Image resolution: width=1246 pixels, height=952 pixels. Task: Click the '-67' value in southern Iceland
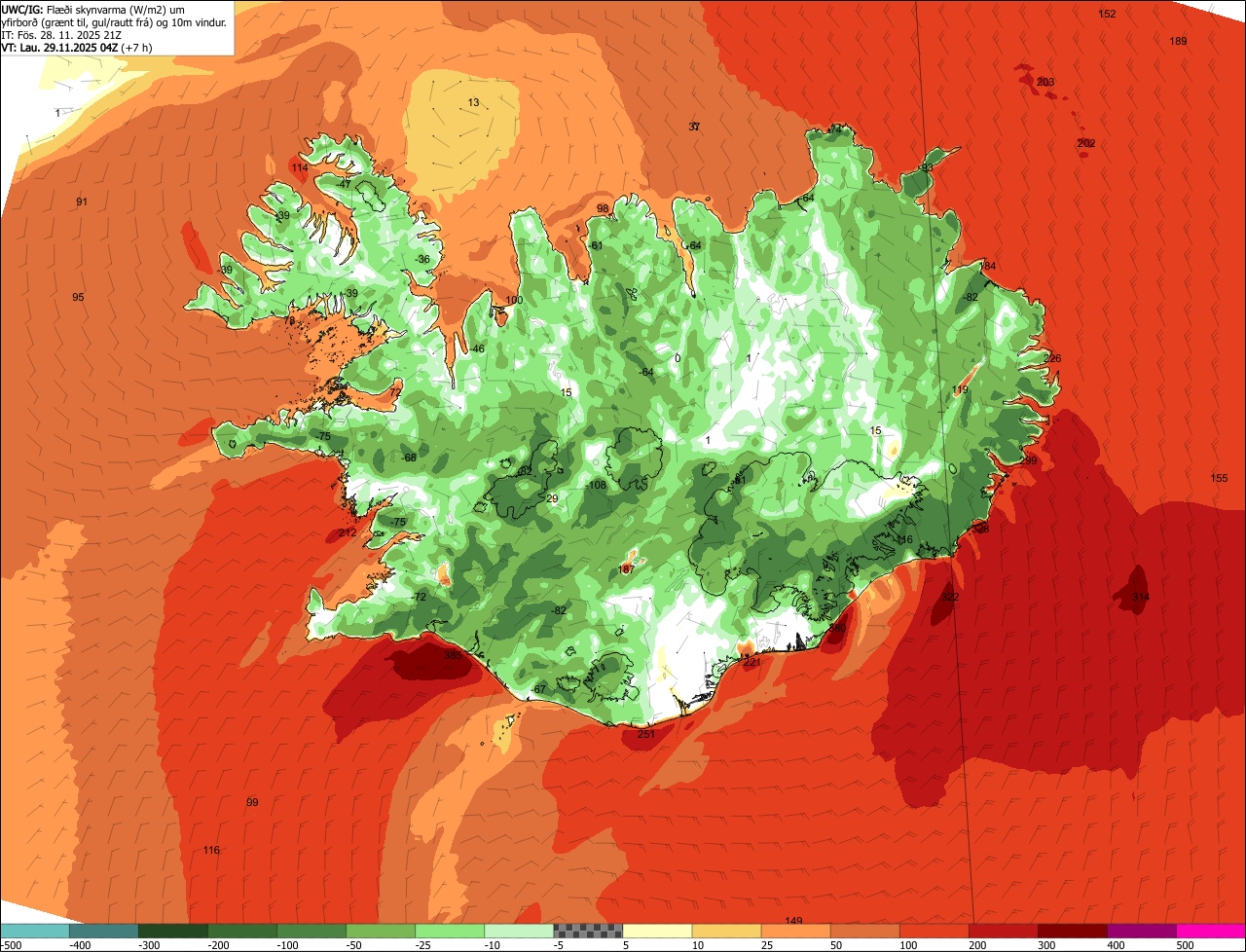[x=538, y=689]
